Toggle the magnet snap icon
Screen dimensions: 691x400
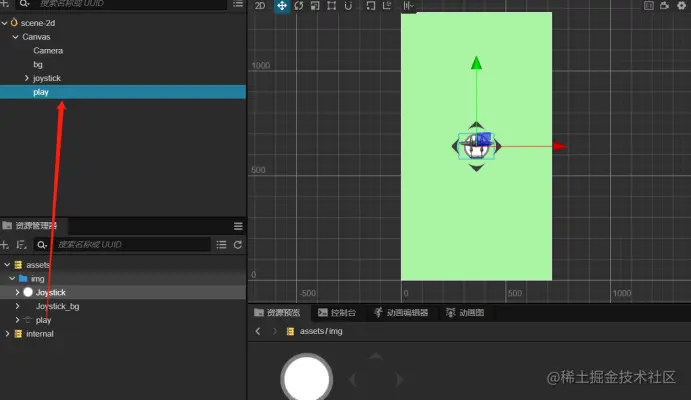pyautogui.click(x=348, y=6)
